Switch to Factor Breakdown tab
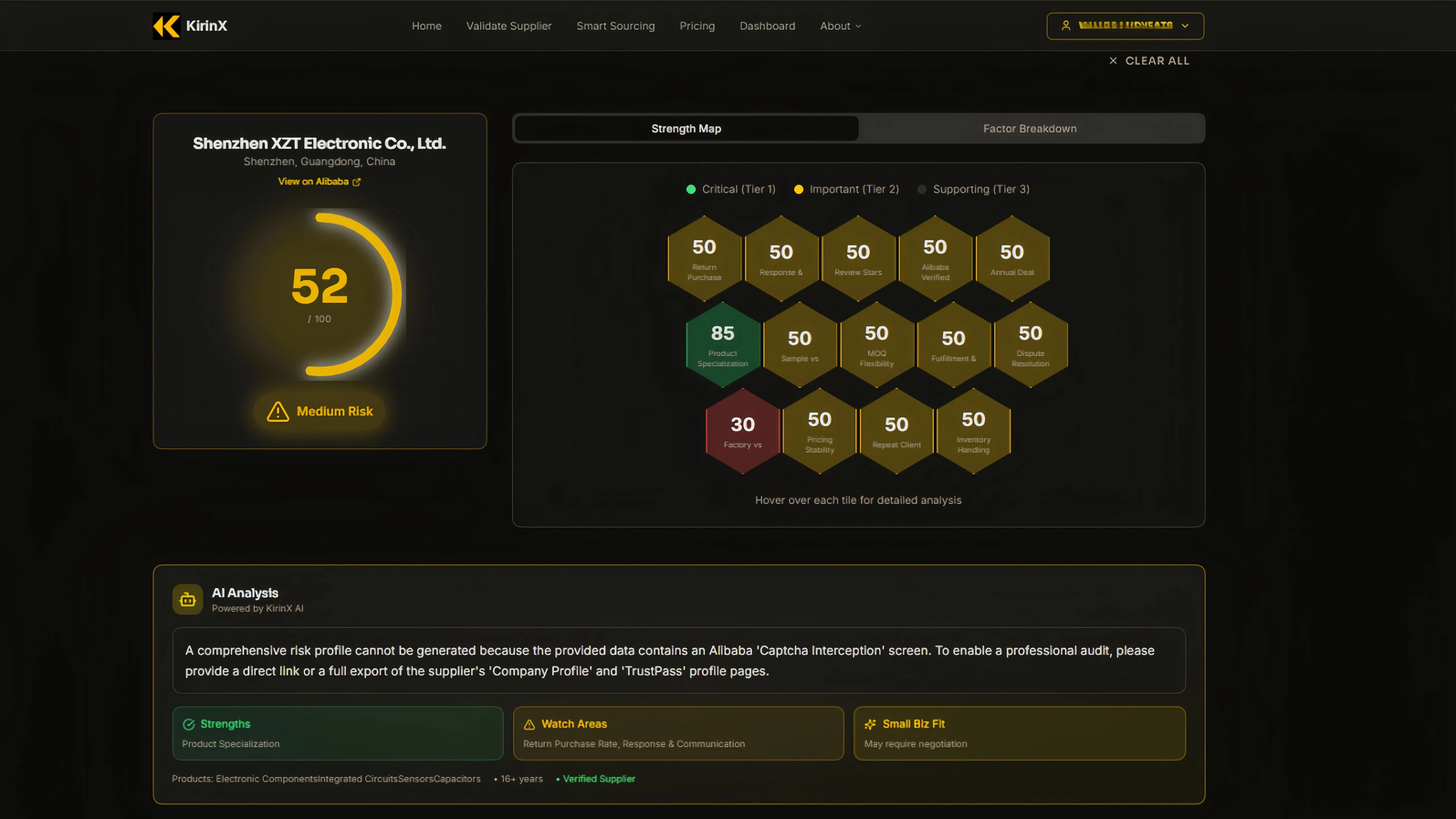Screen dimensions: 1456x819 tap(1030, 128)
